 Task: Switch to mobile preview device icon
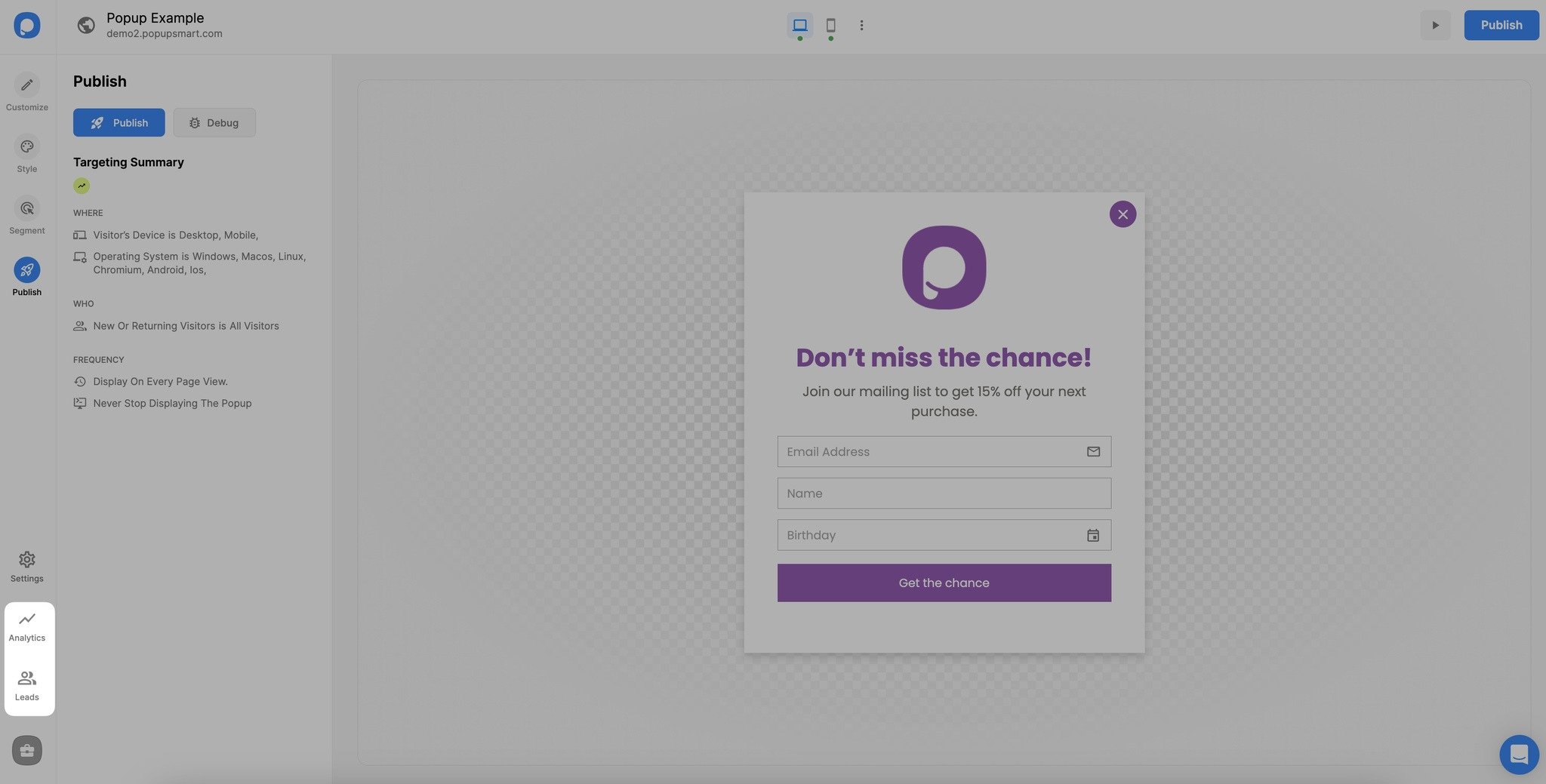830,25
